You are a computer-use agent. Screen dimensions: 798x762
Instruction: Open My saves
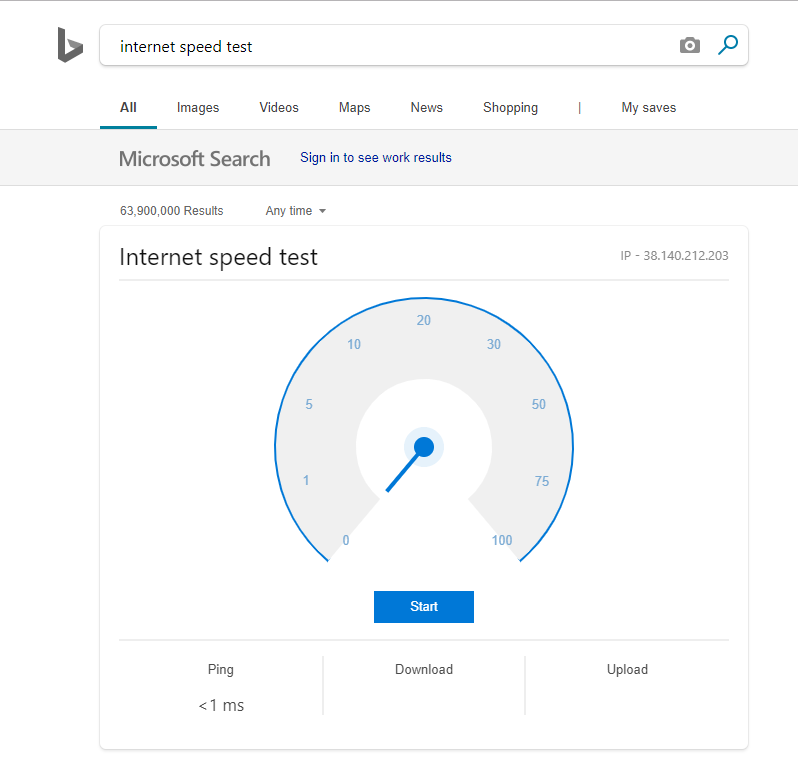[648, 107]
